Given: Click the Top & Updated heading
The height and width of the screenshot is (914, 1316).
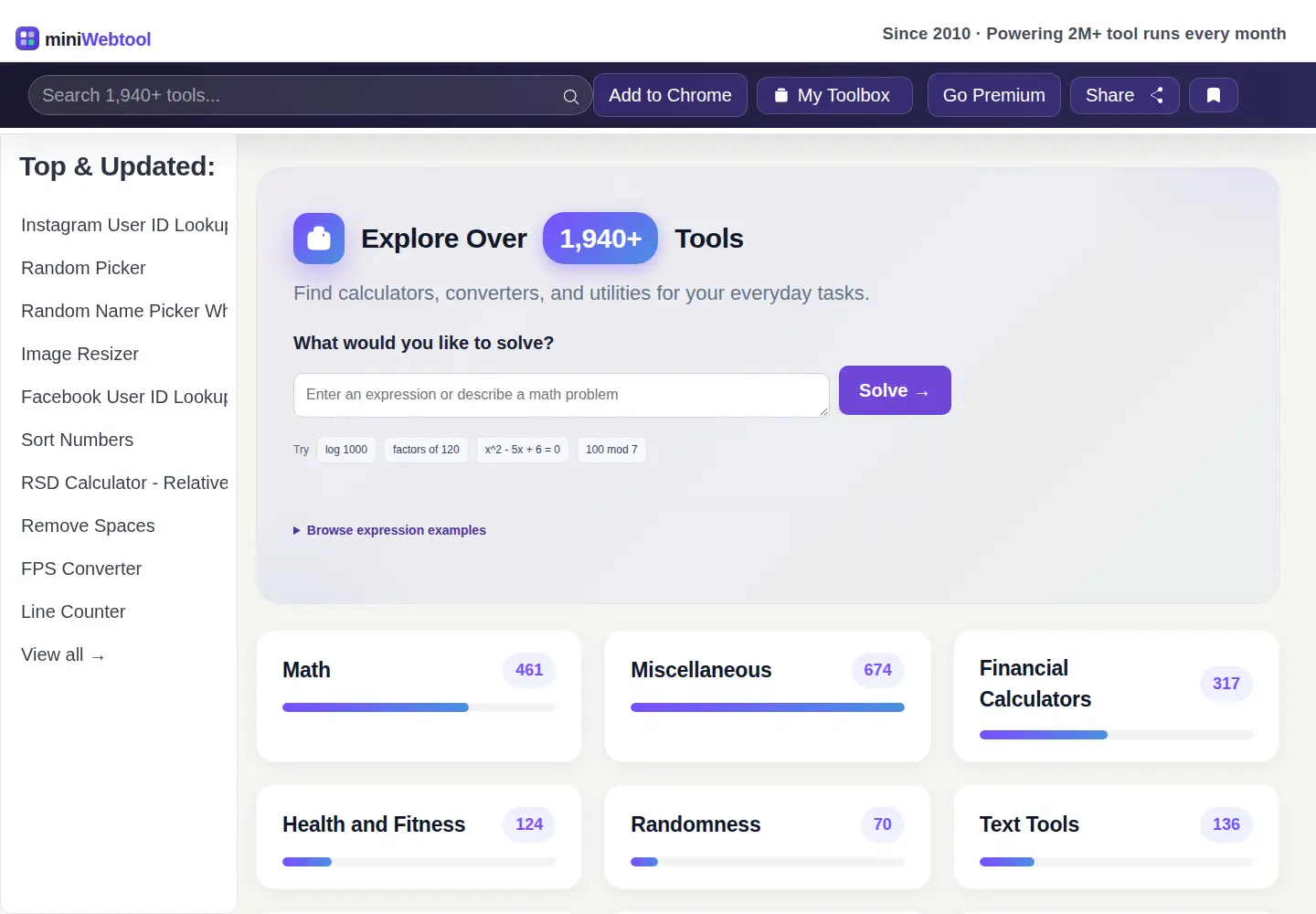Looking at the screenshot, I should click(117, 166).
